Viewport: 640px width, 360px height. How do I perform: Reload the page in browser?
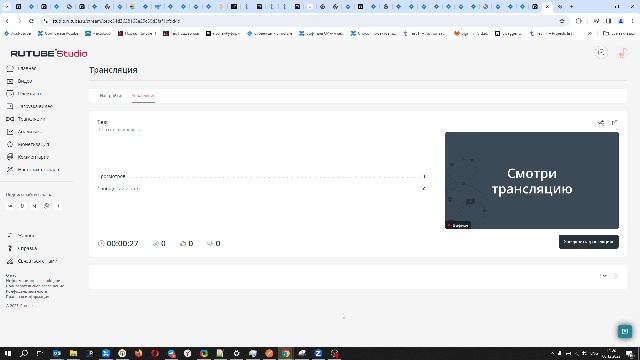tap(31, 21)
